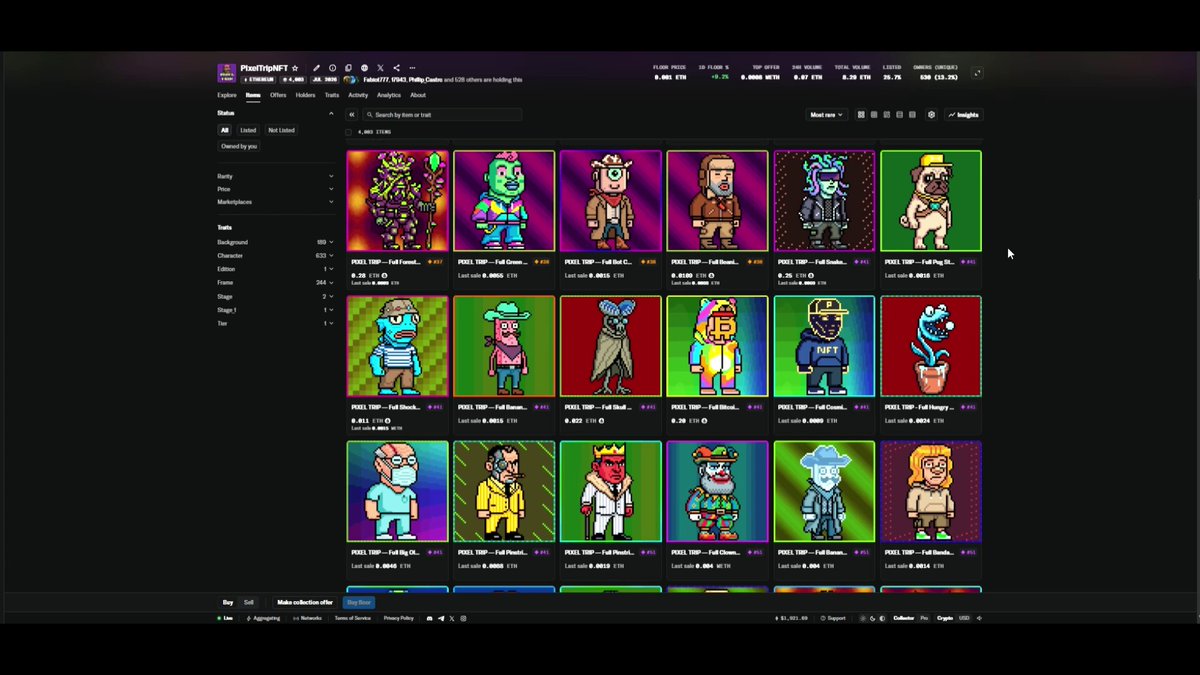Screen dimensions: 1200x675
Task: Open the collection website globe icon
Action: (x=364, y=68)
